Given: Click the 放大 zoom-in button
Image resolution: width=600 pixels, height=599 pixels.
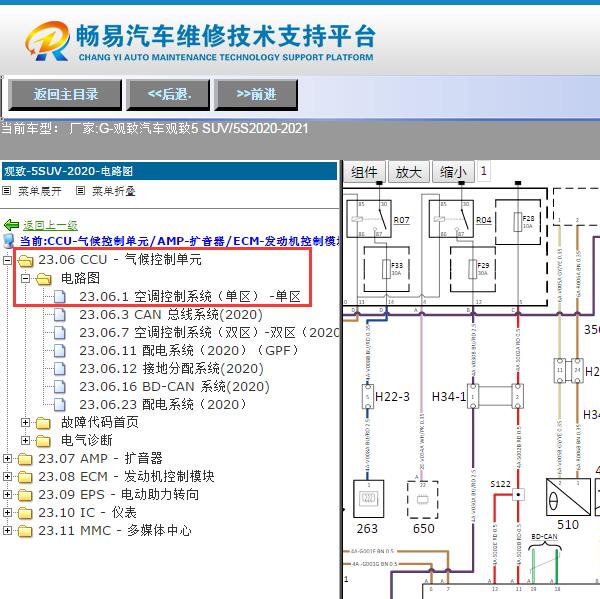Looking at the screenshot, I should [x=409, y=172].
